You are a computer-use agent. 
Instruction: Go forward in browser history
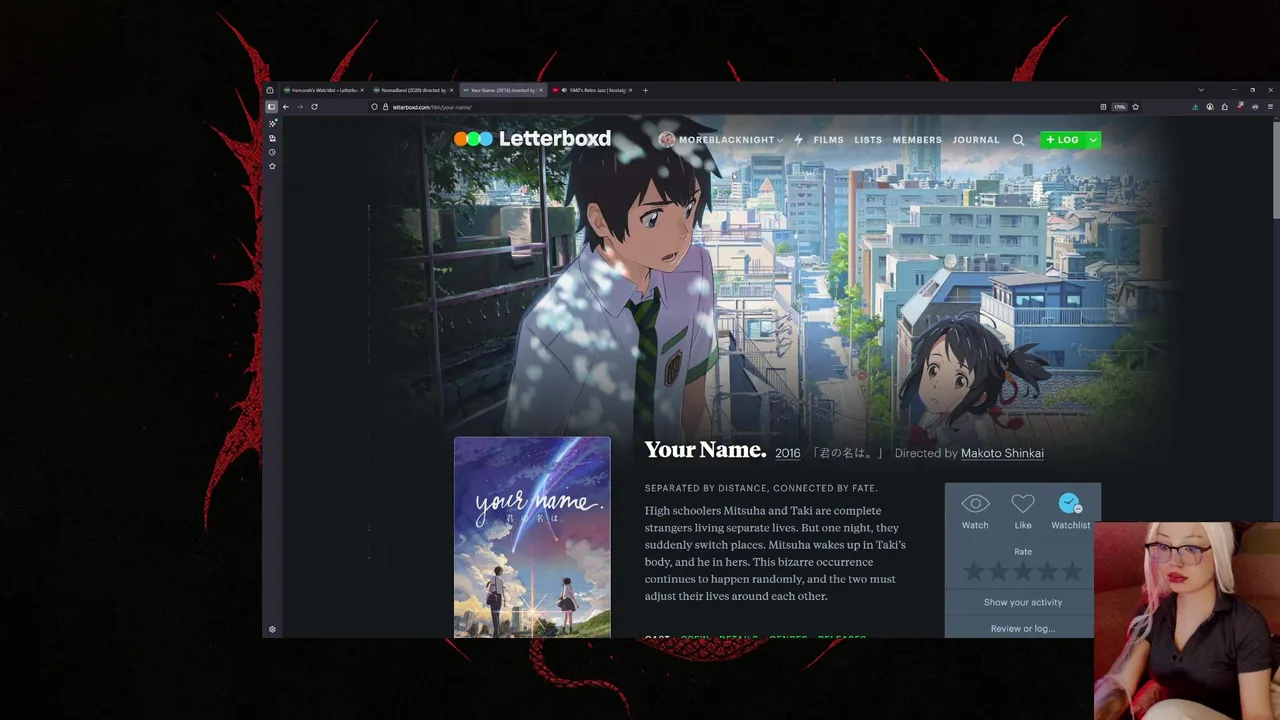point(300,107)
